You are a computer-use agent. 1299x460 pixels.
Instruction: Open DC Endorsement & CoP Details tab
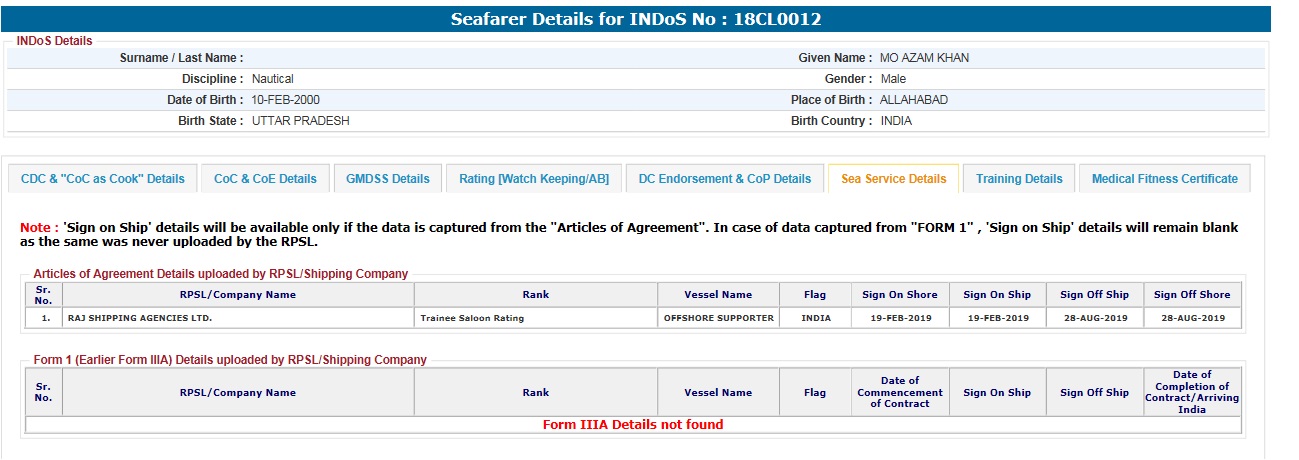pos(725,179)
